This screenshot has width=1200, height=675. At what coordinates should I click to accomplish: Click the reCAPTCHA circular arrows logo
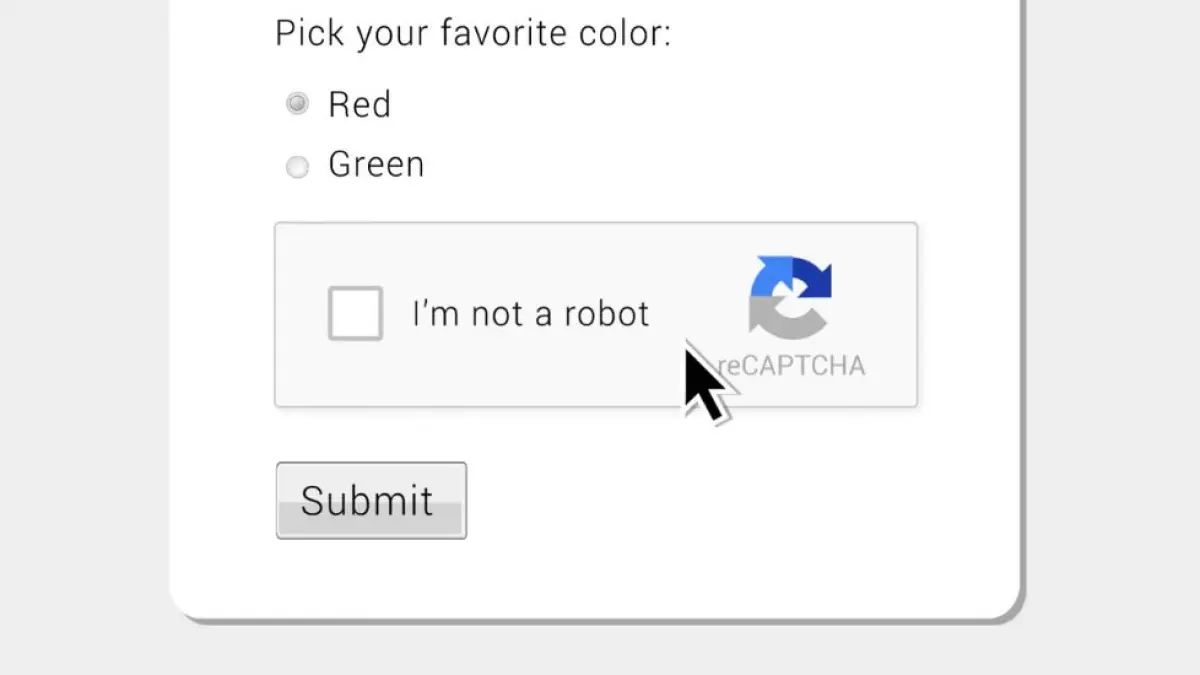(790, 297)
